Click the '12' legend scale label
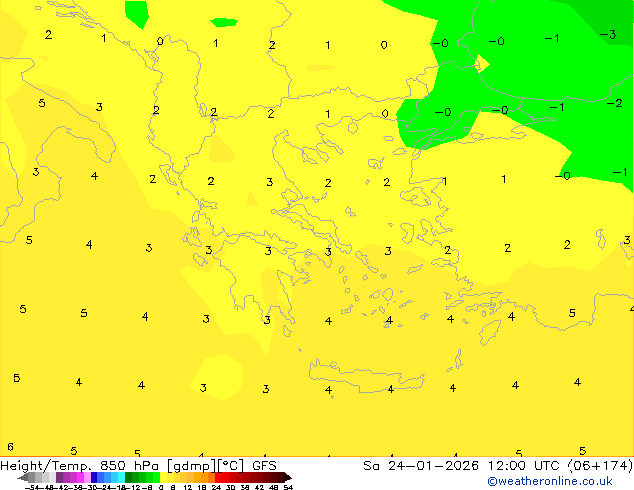 point(187,487)
